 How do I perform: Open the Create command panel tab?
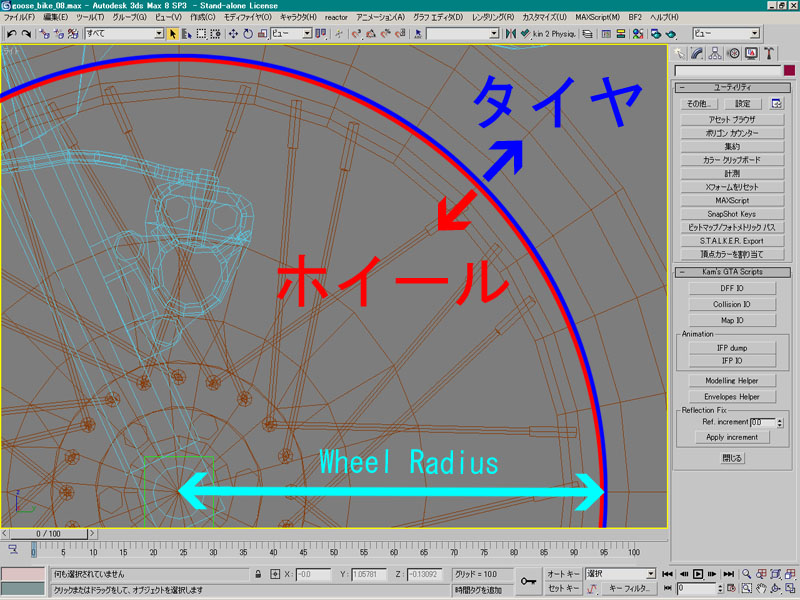(x=679, y=53)
